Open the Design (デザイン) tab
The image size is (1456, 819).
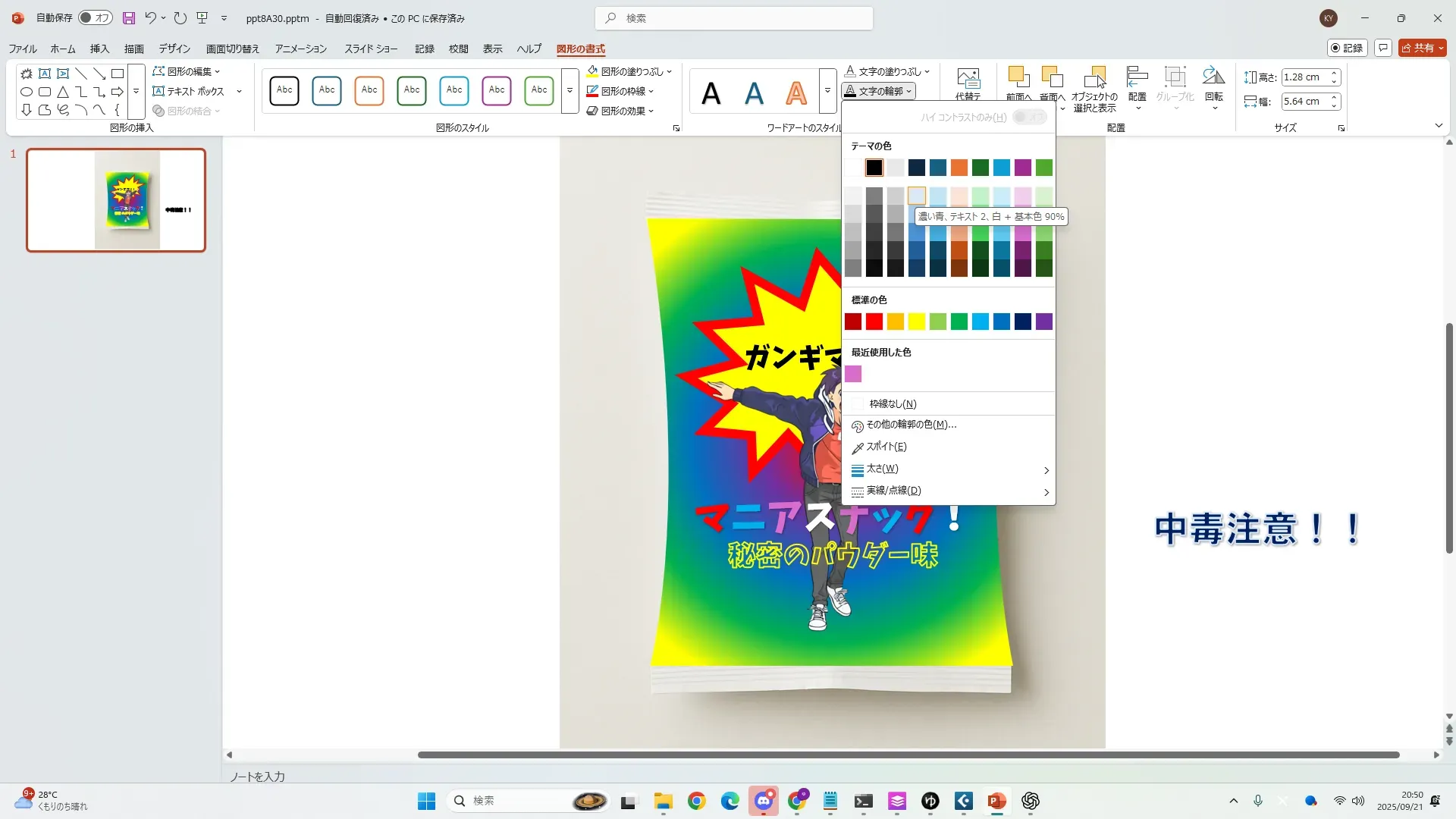click(174, 49)
